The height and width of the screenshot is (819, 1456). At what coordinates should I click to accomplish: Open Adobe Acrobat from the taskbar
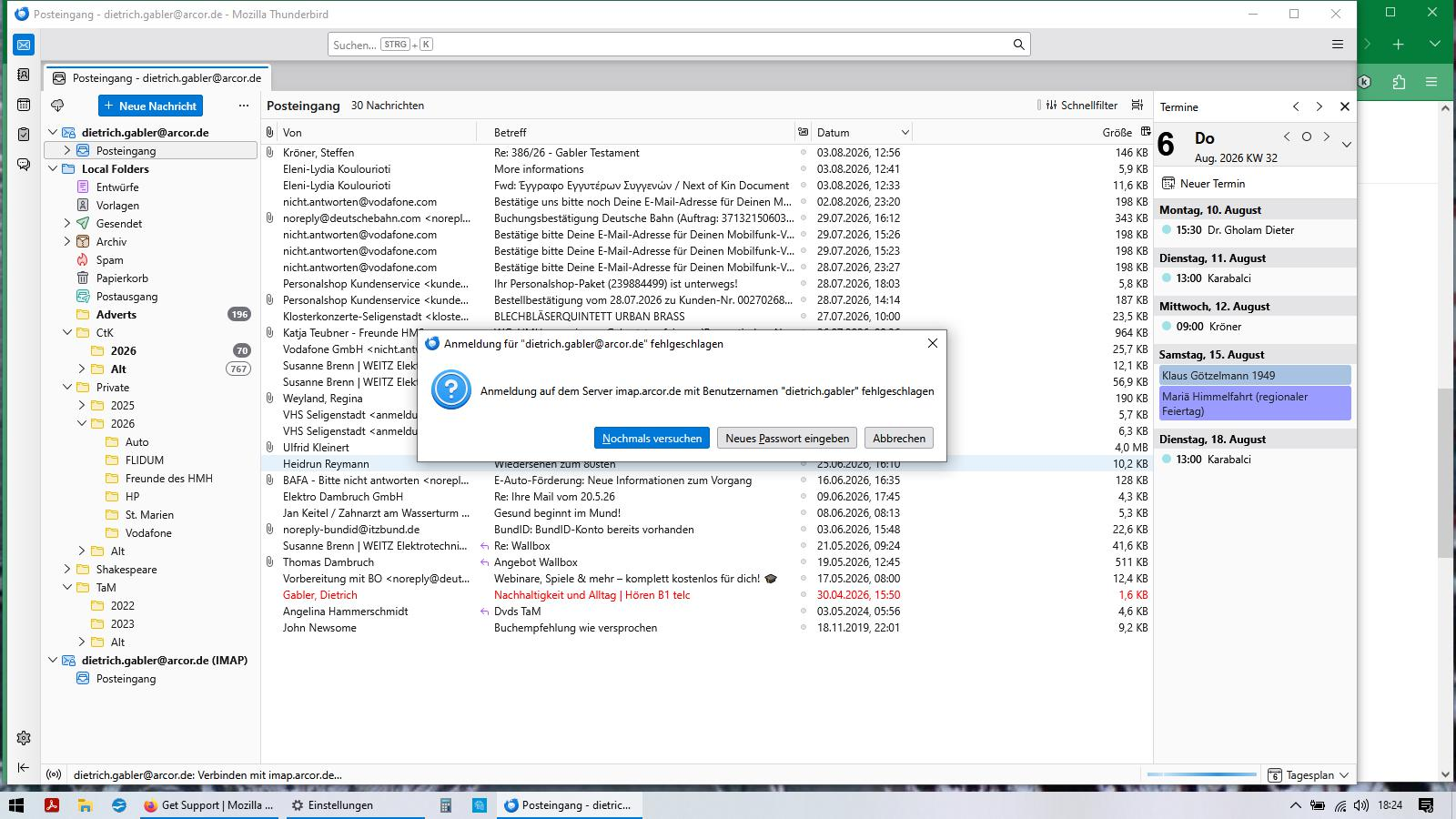pyautogui.click(x=52, y=805)
